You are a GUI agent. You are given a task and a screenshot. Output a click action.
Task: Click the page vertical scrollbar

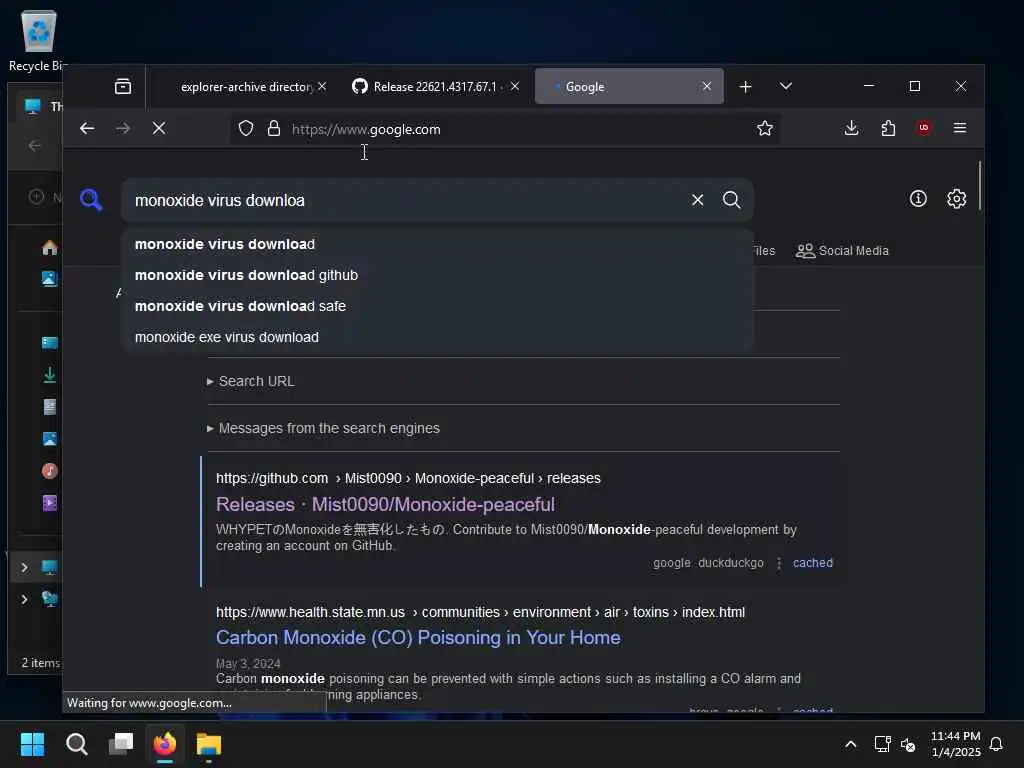(980, 185)
